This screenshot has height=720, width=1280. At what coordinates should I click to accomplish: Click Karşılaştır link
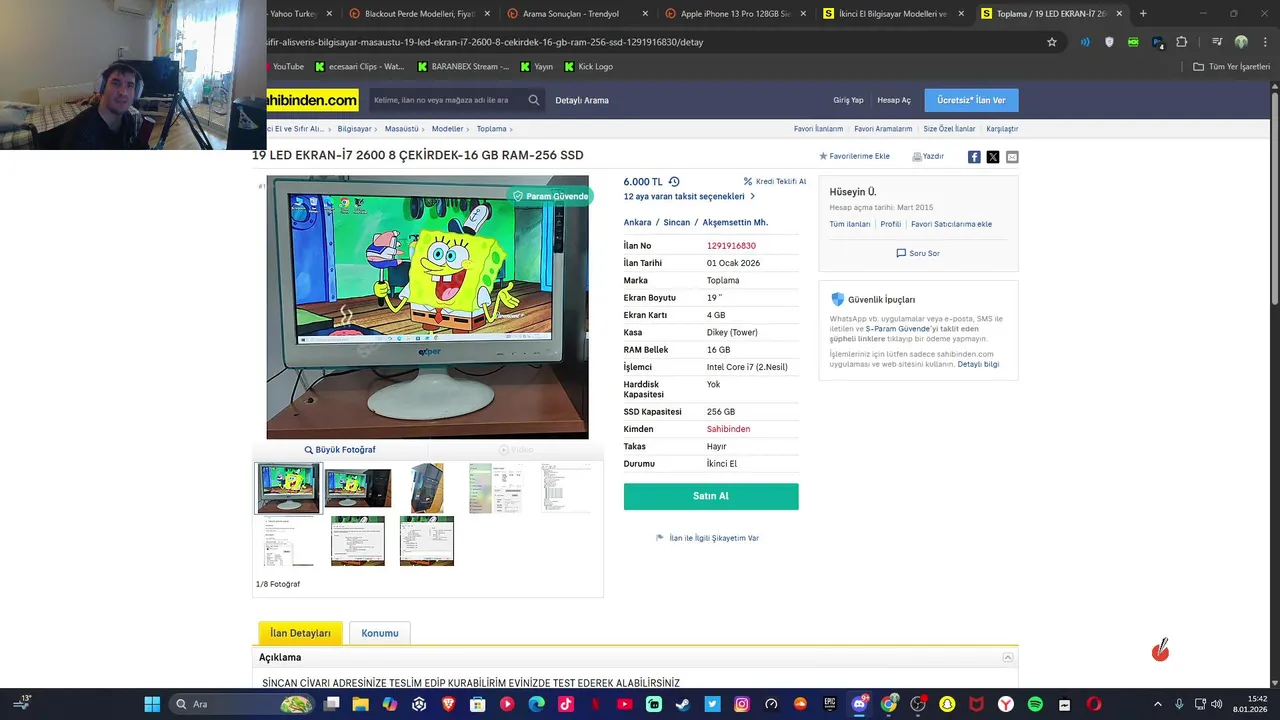1002,129
